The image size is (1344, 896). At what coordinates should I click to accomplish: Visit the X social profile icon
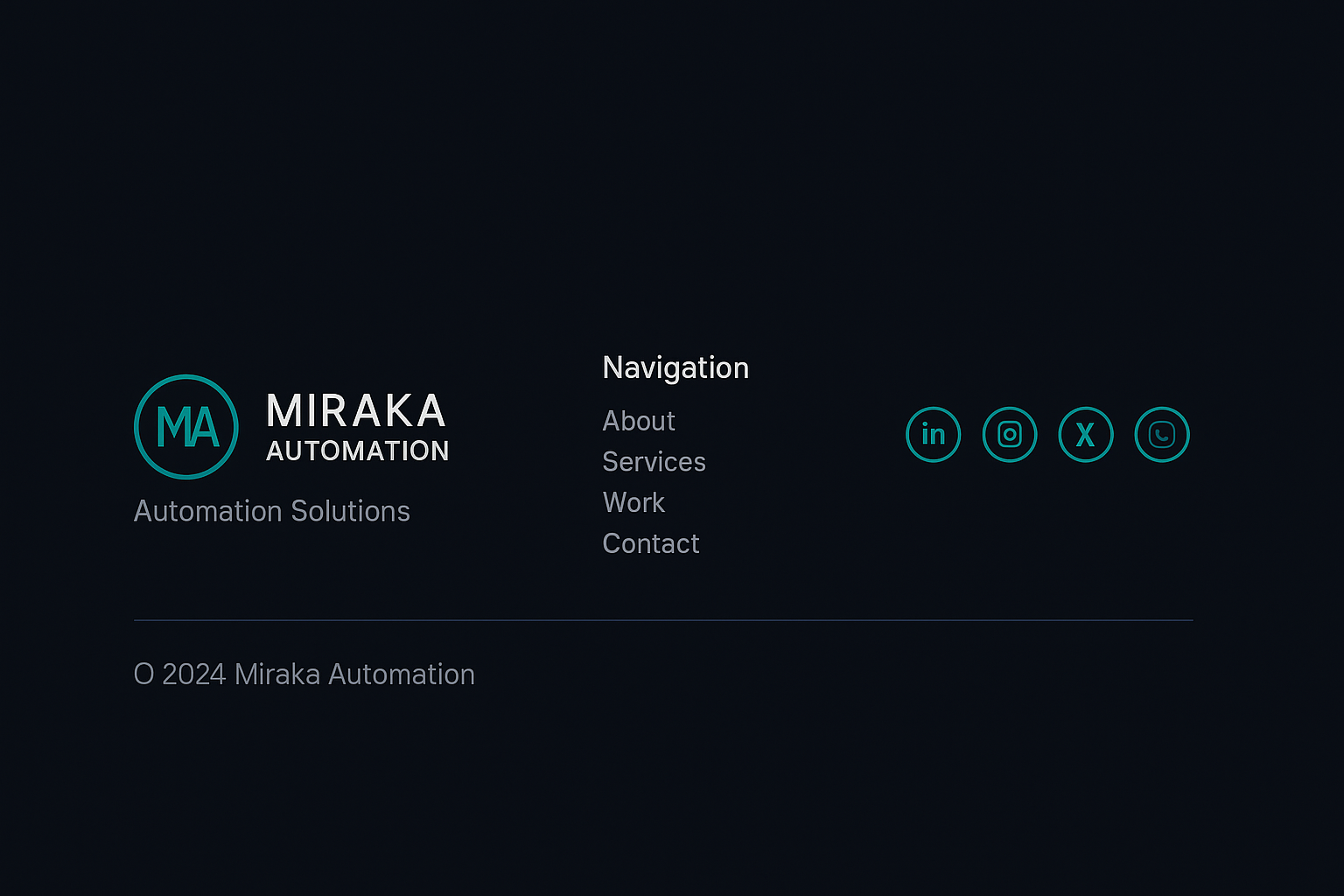[x=1086, y=434]
